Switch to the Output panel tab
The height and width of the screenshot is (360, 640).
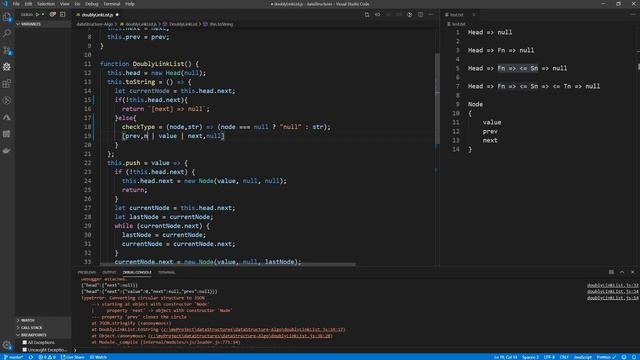[x=109, y=272]
